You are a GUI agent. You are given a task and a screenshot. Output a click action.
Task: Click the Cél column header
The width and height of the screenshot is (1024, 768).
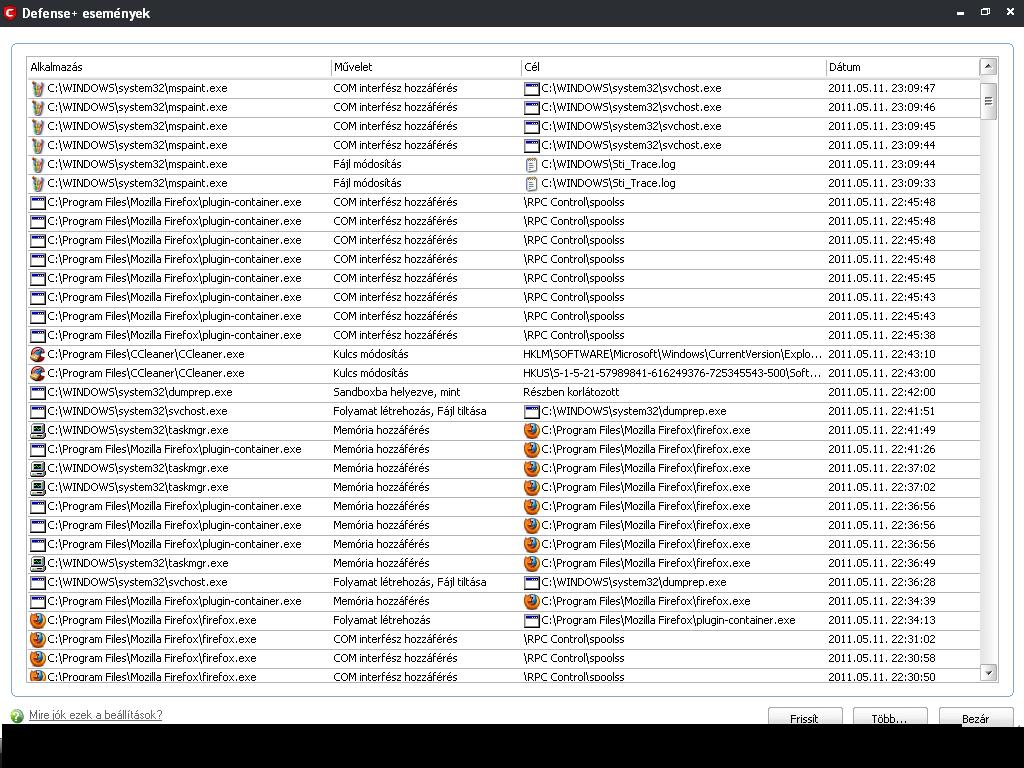(x=673, y=67)
